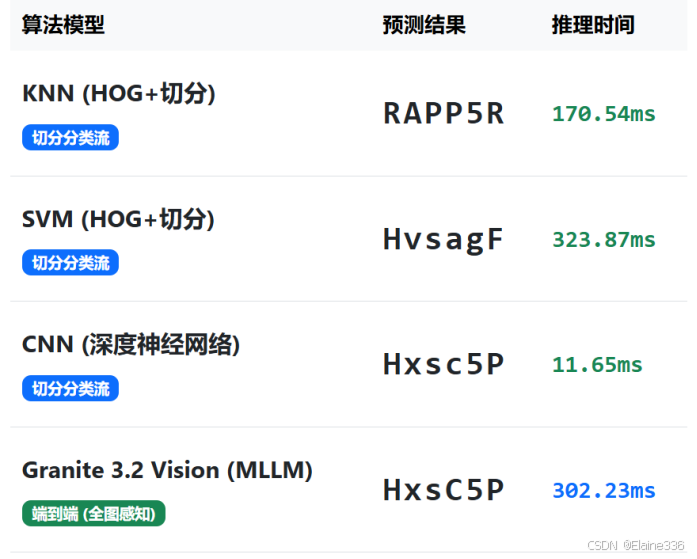Select the KNN (HOG+切分) model name
This screenshot has height=559, width=697.
(x=119, y=93)
